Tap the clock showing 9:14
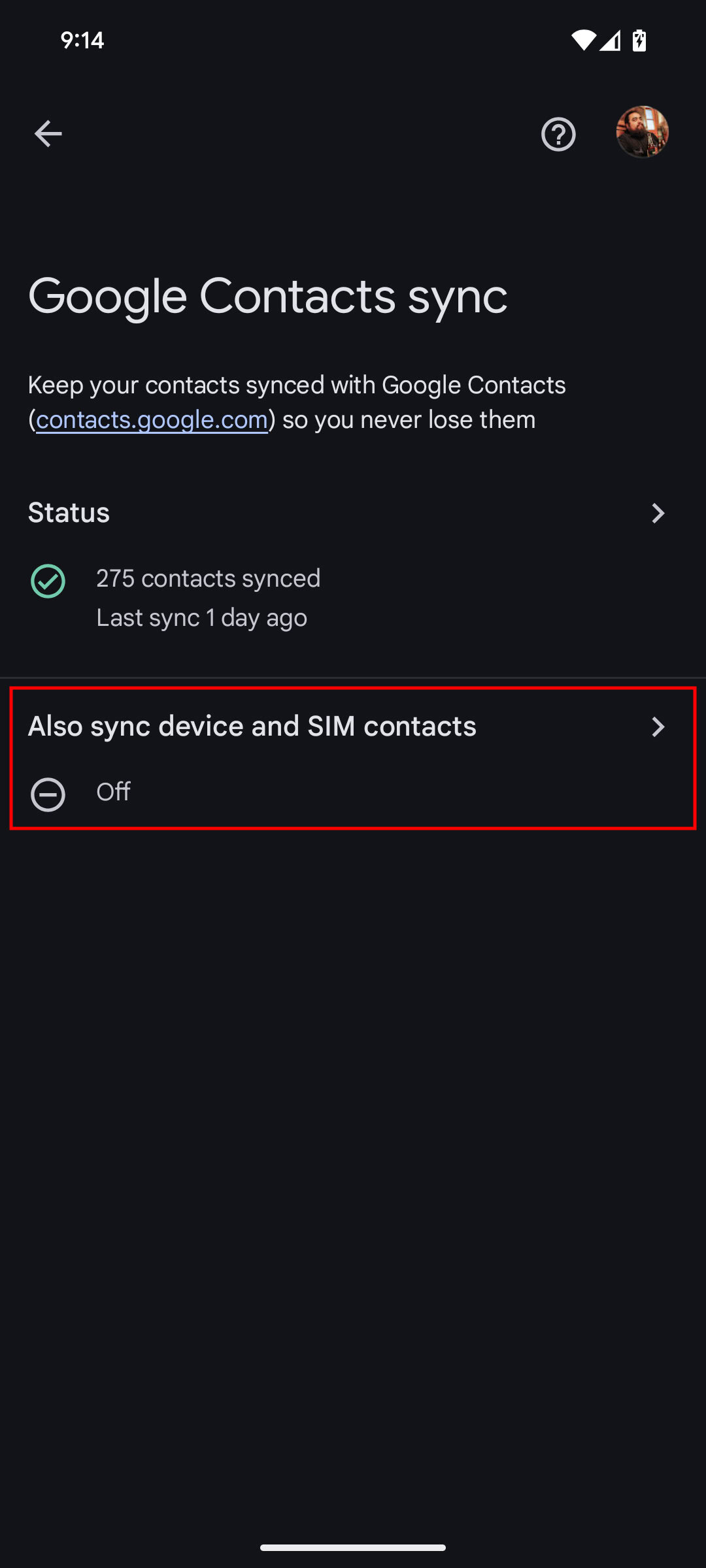The image size is (706, 1568). [82, 40]
